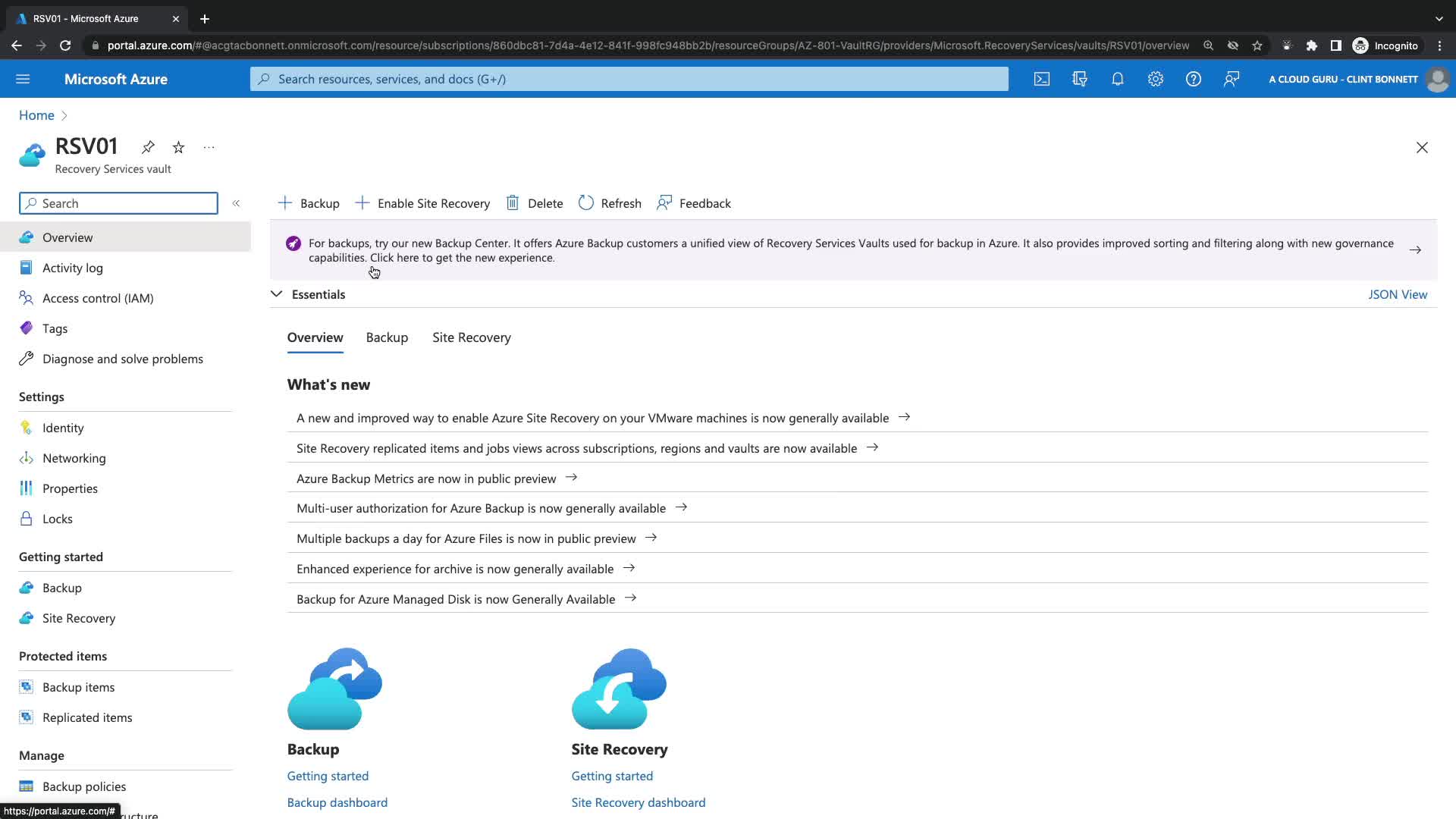Image resolution: width=1456 pixels, height=819 pixels.
Task: Click Enable Site Recovery button
Action: coord(422,203)
